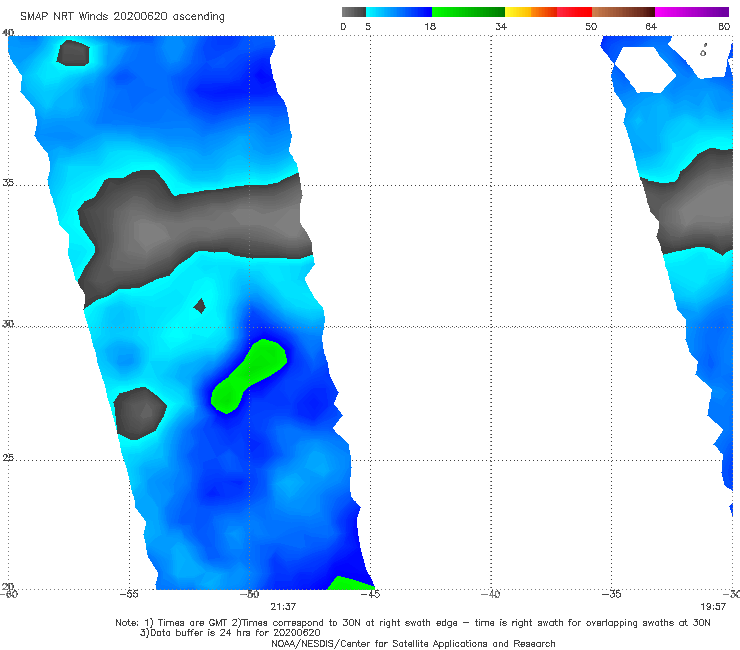This screenshot has width=740, height=650.
Task: Click the color bar label '34'
Action: (x=501, y=27)
